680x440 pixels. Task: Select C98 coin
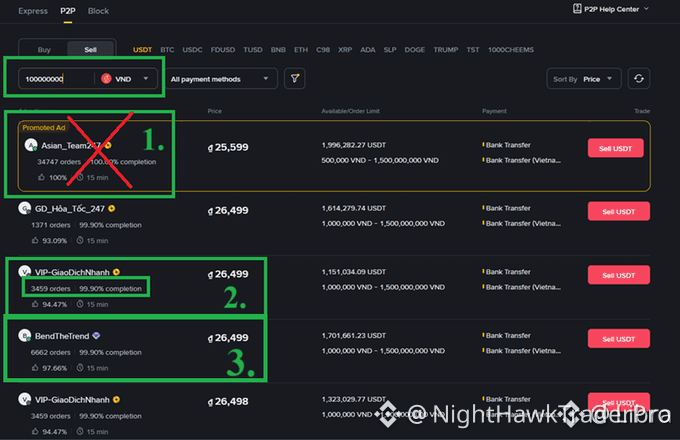click(x=323, y=49)
